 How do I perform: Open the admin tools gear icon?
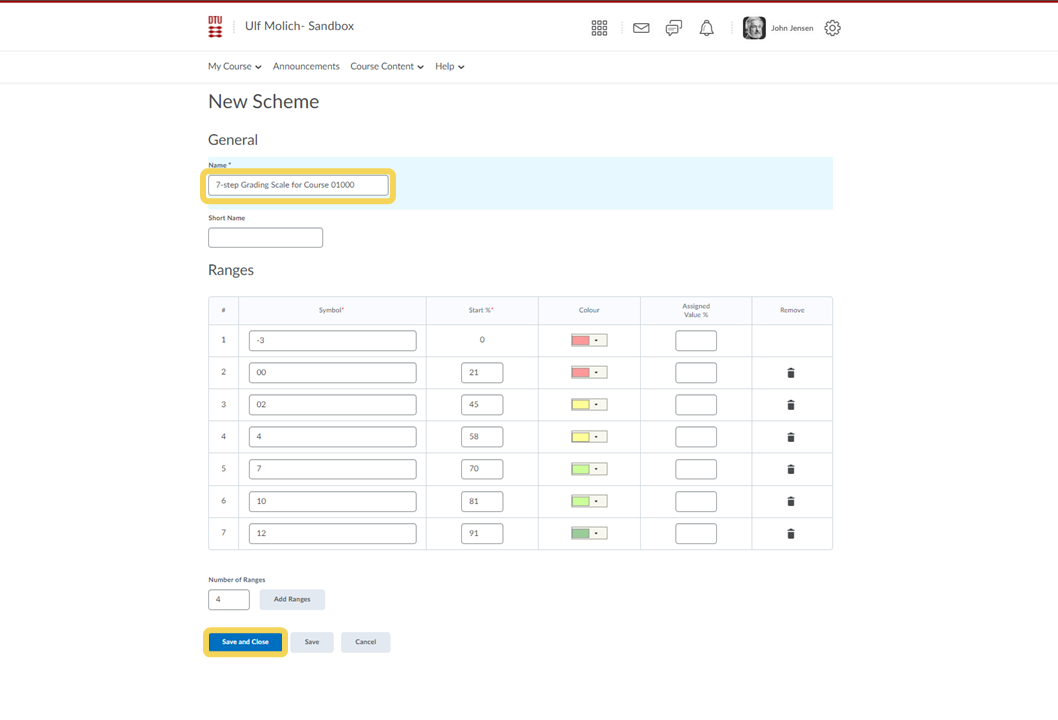832,28
